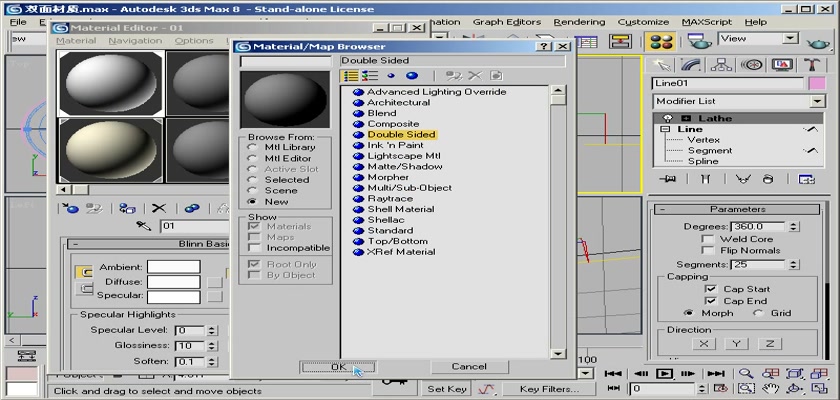This screenshot has height=400, width=840.
Task: Open the Hierarchy command panel tab
Action: click(721, 65)
